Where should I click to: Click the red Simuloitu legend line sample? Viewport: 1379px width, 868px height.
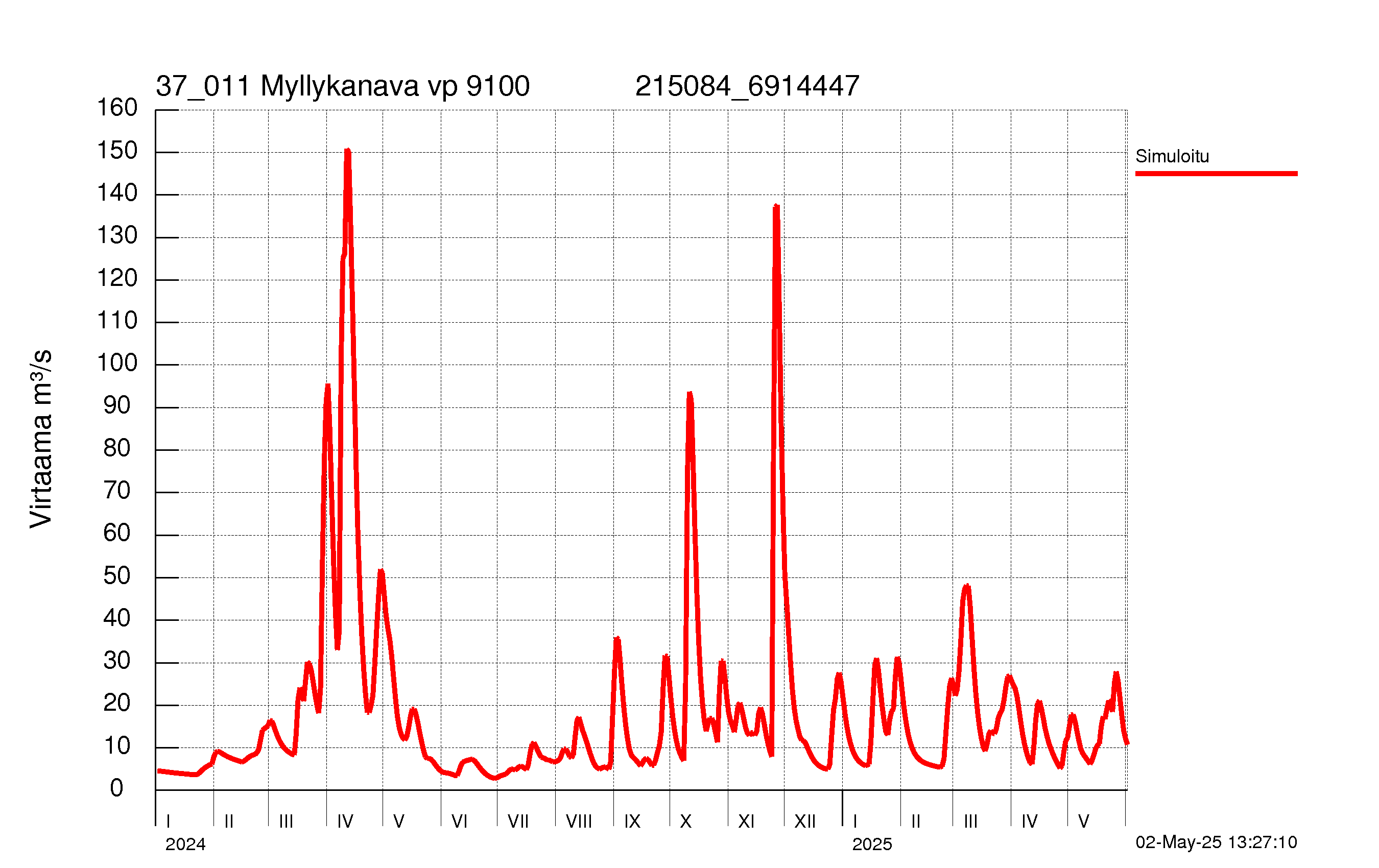point(1217,174)
